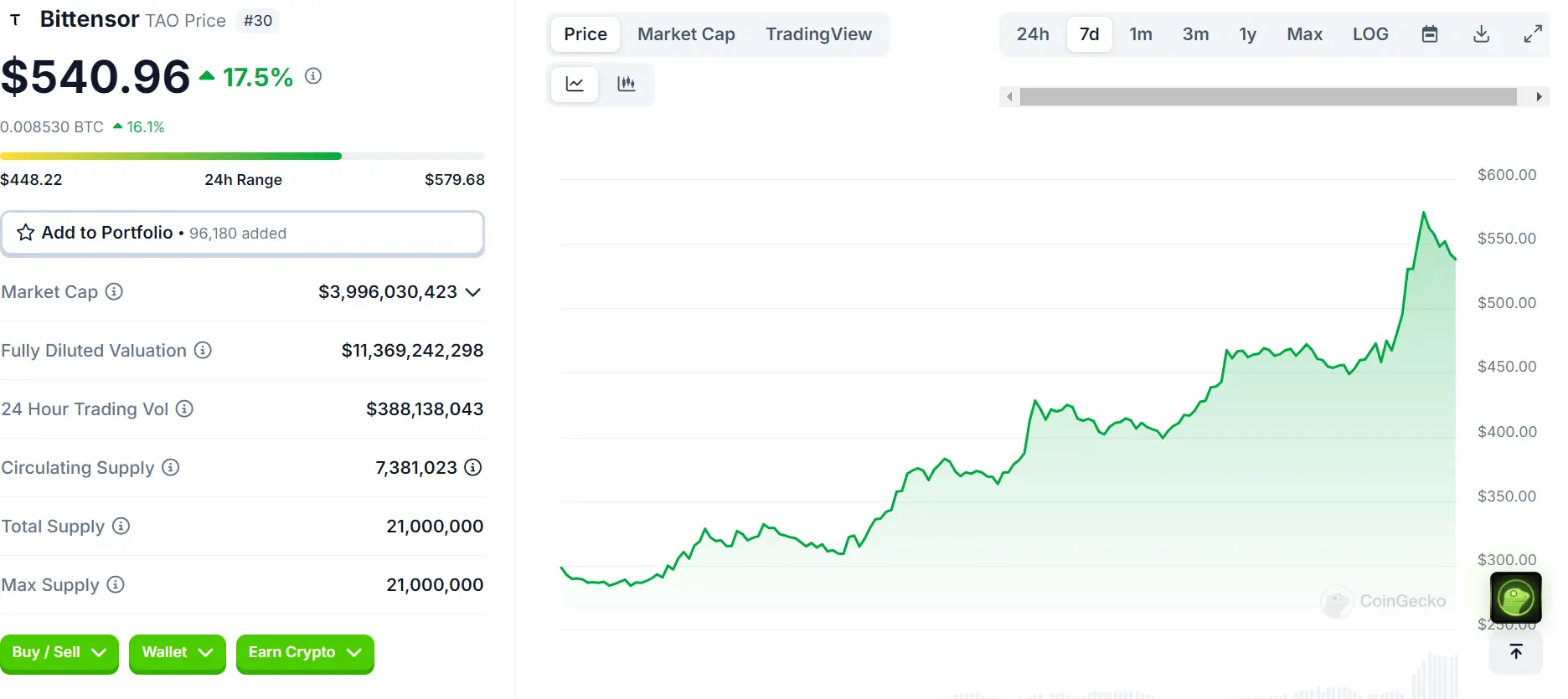Screen dimensions: 1568x699
Task: Click the star icon in Add to Portfolio
Action: pyautogui.click(x=26, y=233)
